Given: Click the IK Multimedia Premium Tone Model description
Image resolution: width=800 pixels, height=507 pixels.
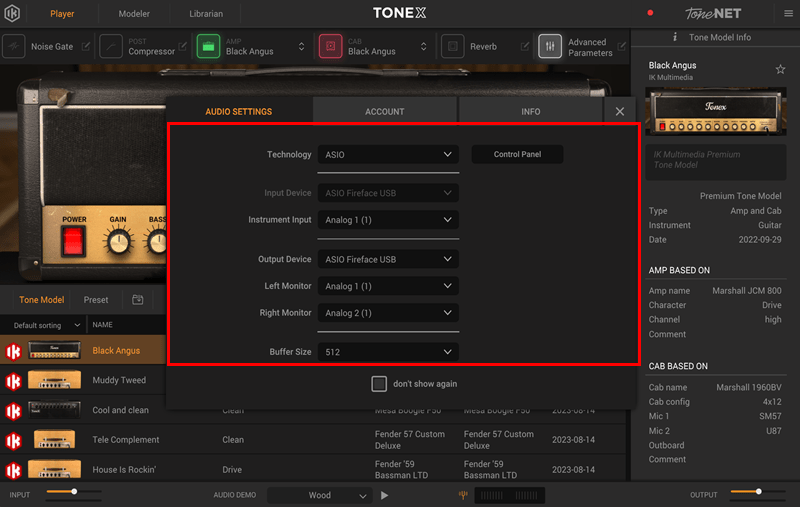Looking at the screenshot, I should (715, 162).
